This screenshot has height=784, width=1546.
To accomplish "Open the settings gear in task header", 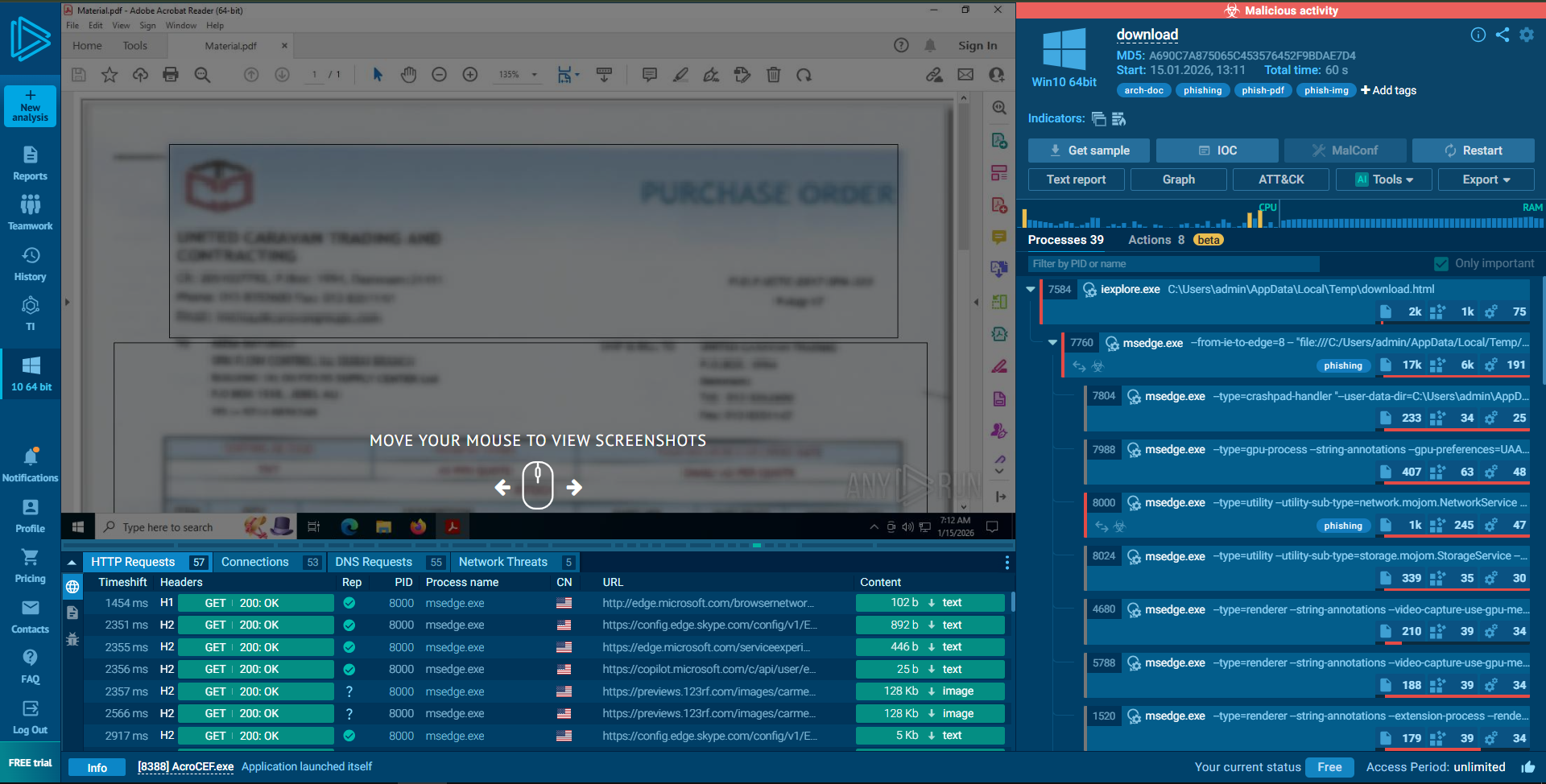I will click(x=1526, y=35).
